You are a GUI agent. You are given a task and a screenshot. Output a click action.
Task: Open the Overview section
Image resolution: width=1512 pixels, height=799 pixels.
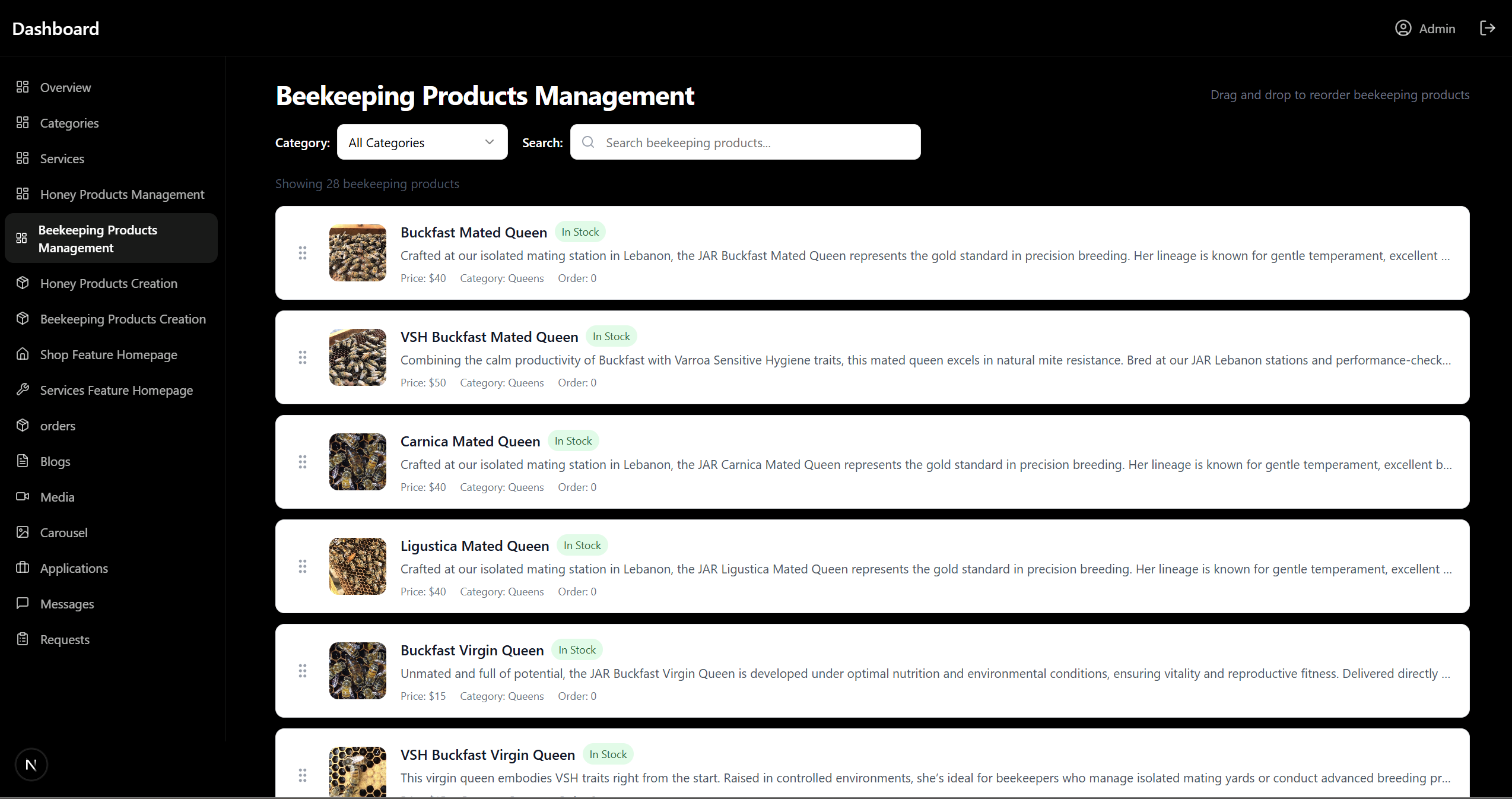[x=65, y=87]
